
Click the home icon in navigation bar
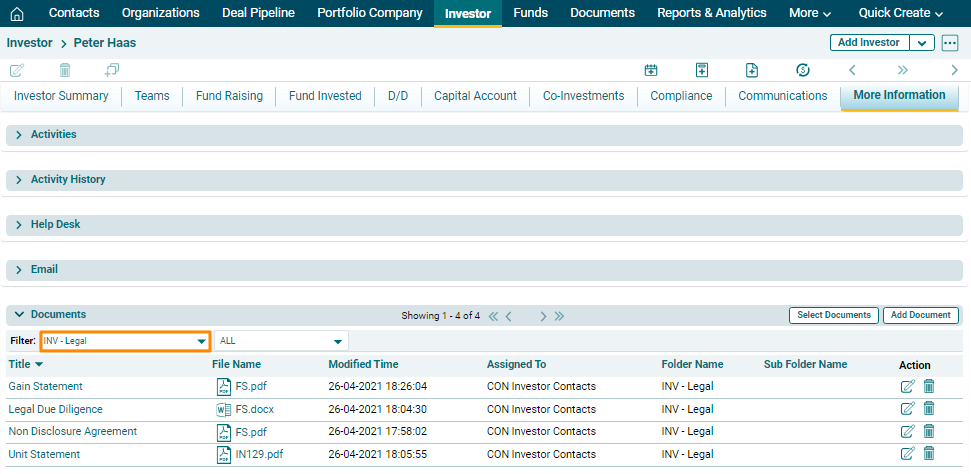[17, 13]
